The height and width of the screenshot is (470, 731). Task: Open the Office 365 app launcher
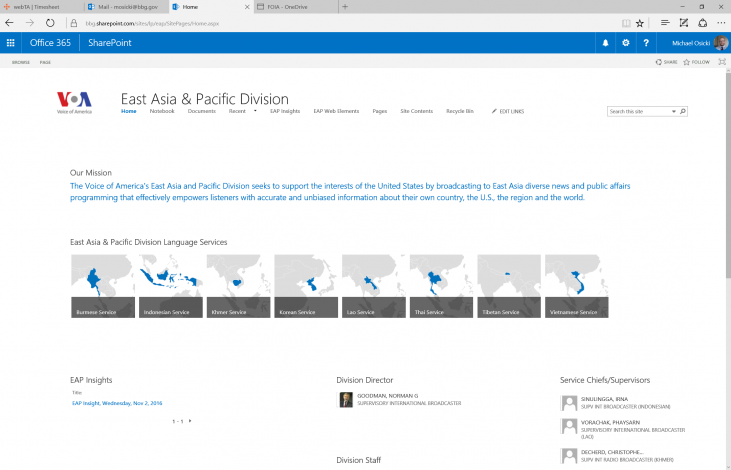click(11, 43)
